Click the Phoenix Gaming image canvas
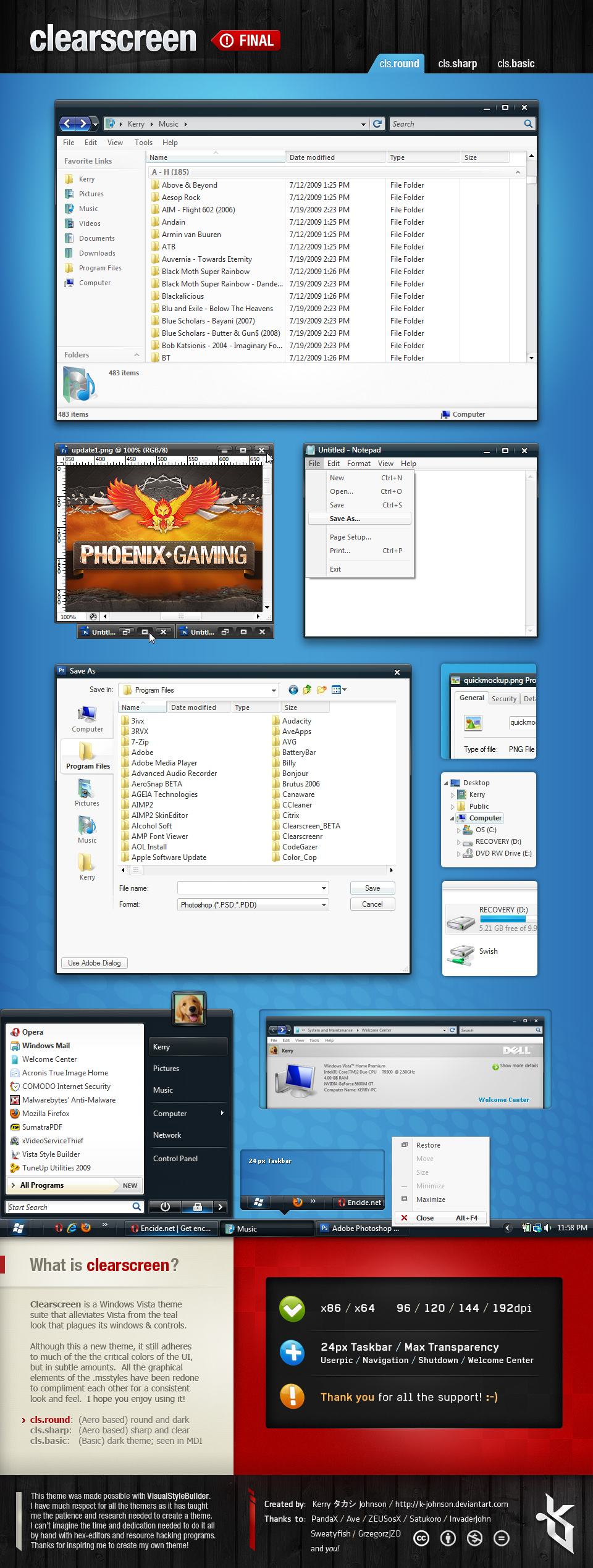Screen dimensions: 593x1568 [x=164, y=538]
